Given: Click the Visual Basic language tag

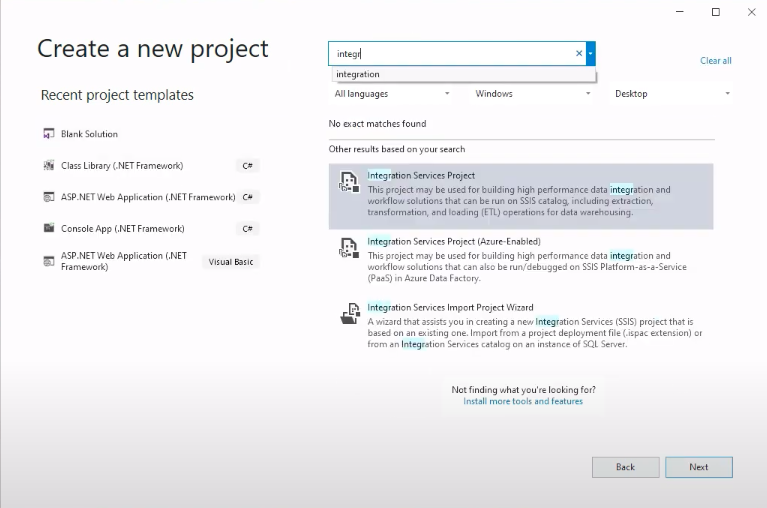Looking at the screenshot, I should pos(231,262).
